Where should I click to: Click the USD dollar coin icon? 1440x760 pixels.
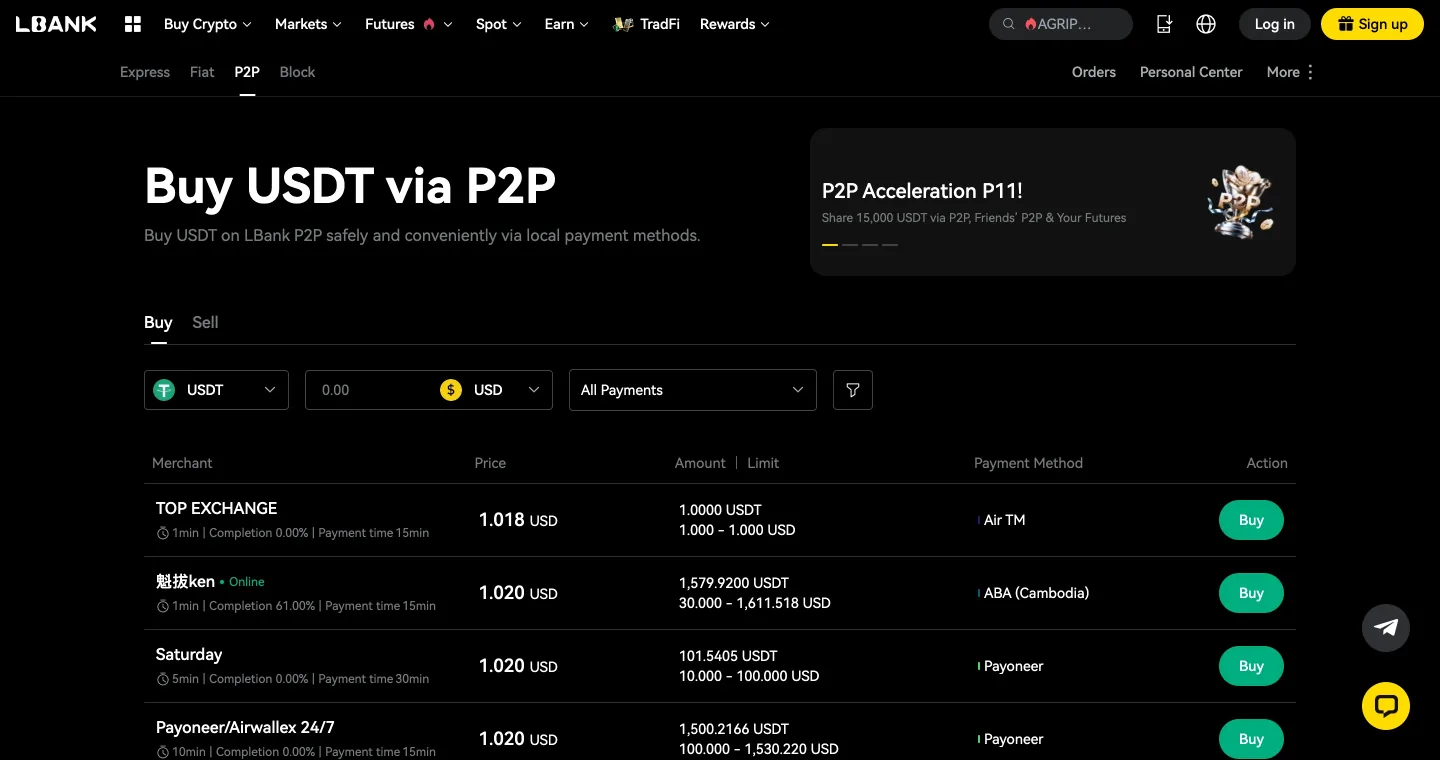coord(451,390)
